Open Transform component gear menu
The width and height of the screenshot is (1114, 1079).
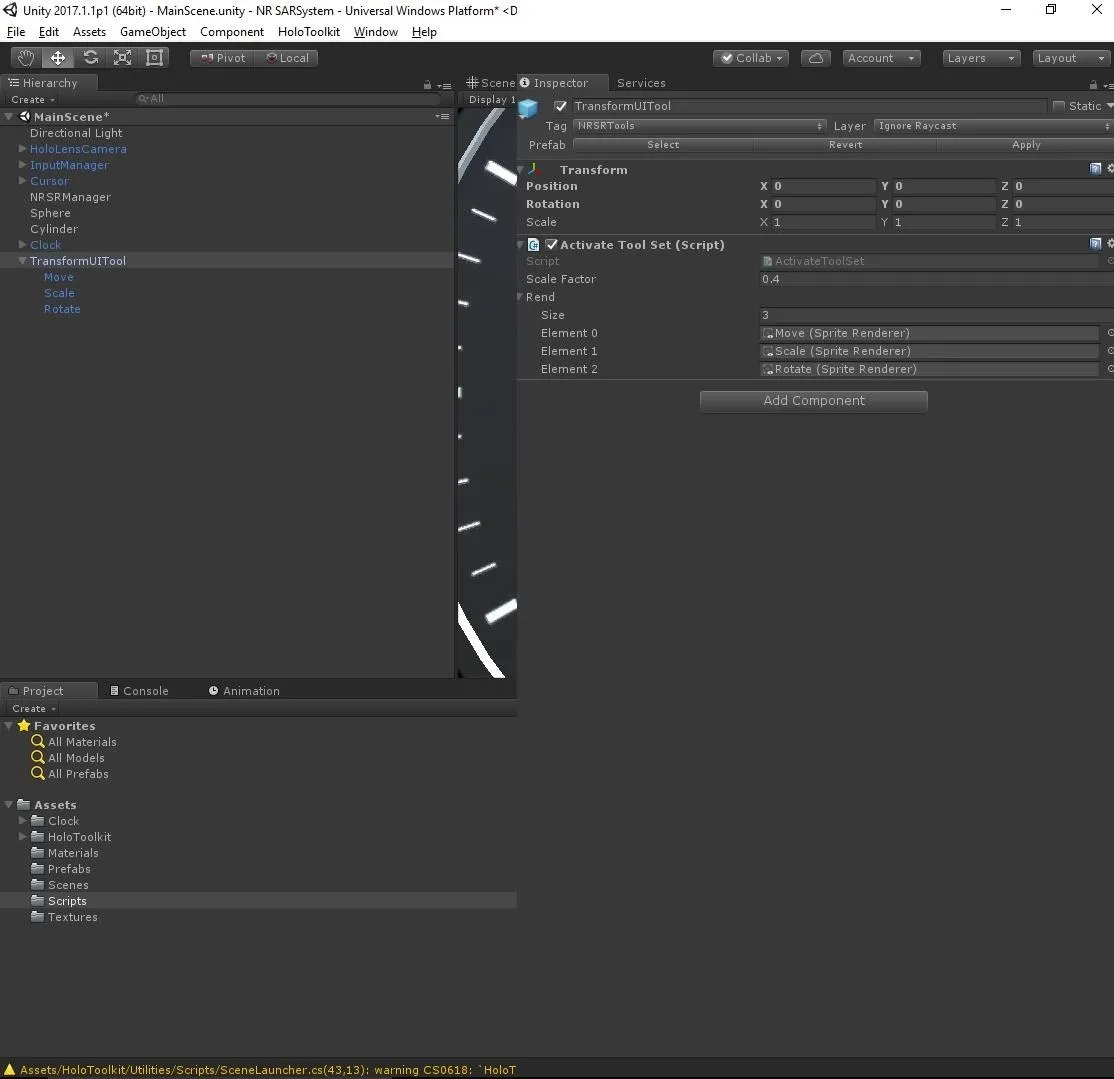point(1110,168)
